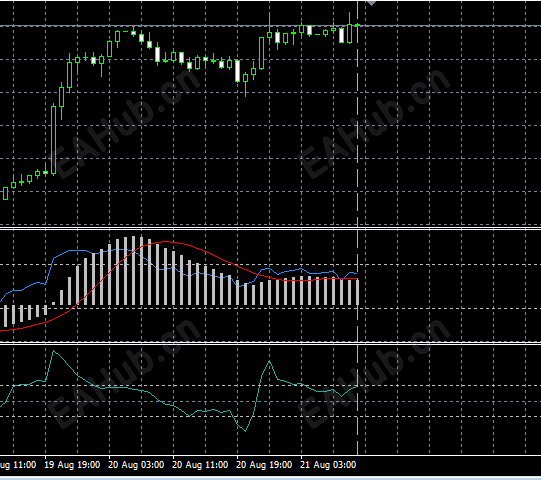Click the negative histogram bars at MACD left side
The image size is (541, 480).
(x=26, y=315)
